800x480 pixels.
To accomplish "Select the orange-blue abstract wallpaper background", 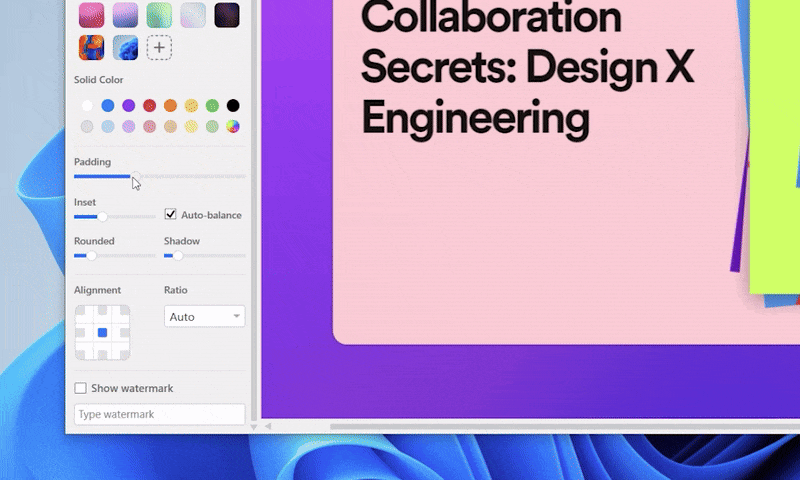I will pos(92,47).
